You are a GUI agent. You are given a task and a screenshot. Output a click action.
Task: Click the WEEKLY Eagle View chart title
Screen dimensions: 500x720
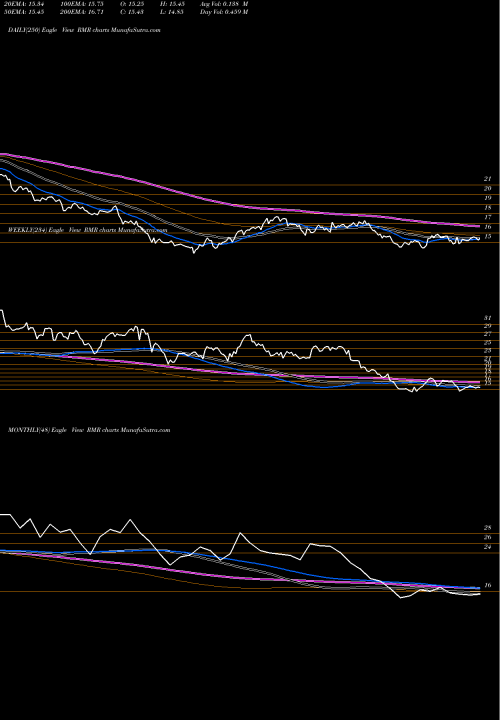[x=88, y=230]
